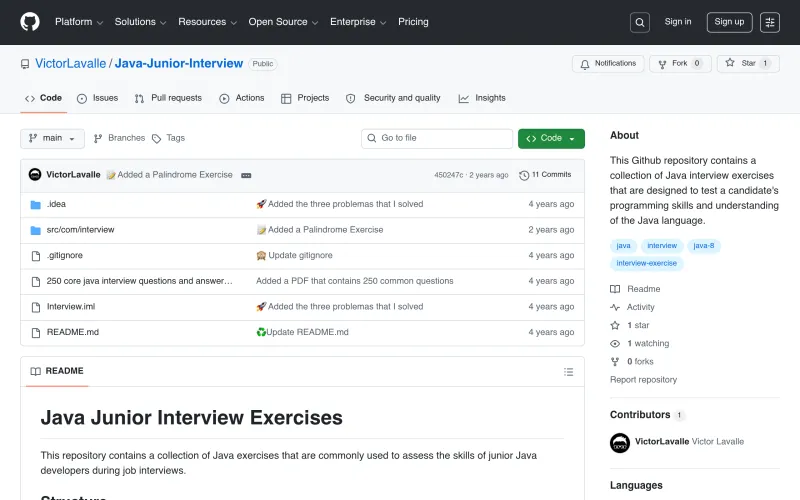The image size is (800, 500).
Task: Open the Solutions dropdown menu
Action: [140, 22]
